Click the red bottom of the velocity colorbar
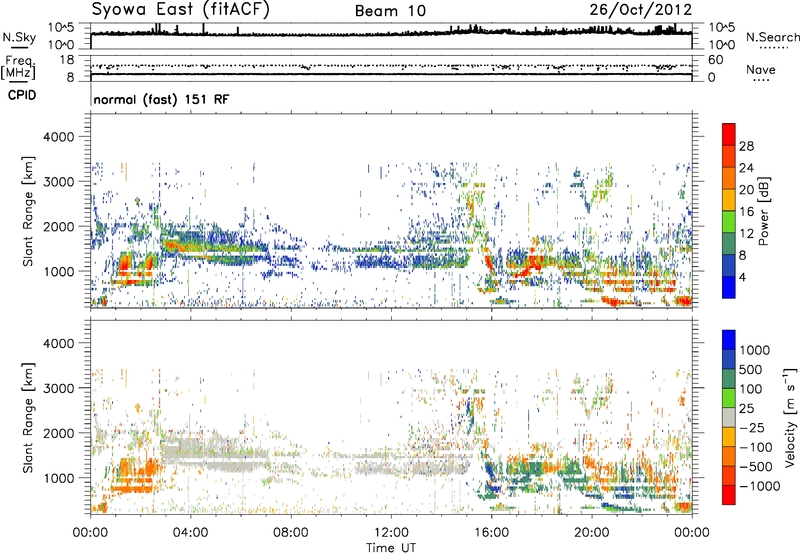This screenshot has height=554, width=800. [729, 495]
